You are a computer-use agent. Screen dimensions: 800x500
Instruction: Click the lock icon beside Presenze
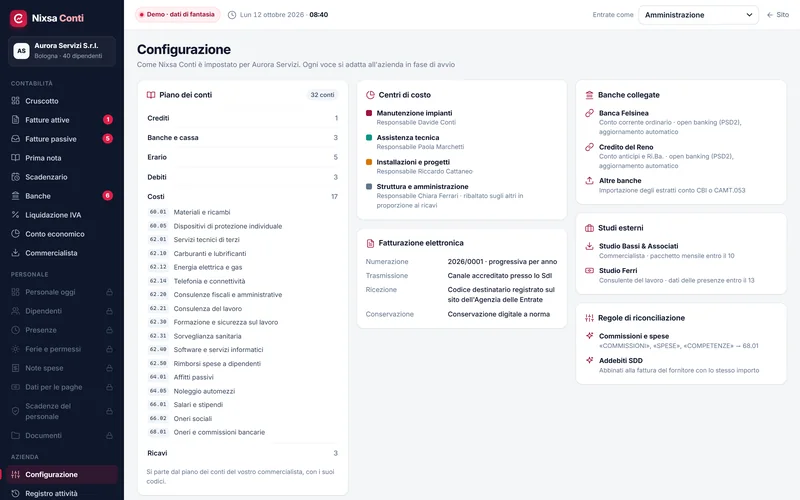click(109, 330)
